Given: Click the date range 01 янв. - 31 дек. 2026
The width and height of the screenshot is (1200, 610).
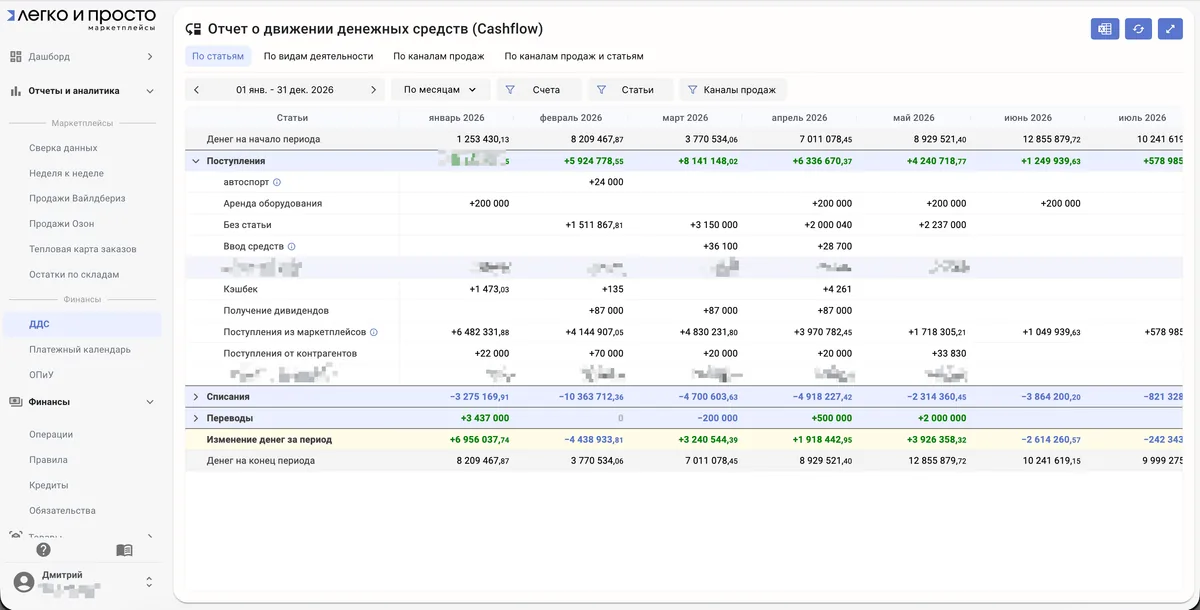Looking at the screenshot, I should (285, 90).
